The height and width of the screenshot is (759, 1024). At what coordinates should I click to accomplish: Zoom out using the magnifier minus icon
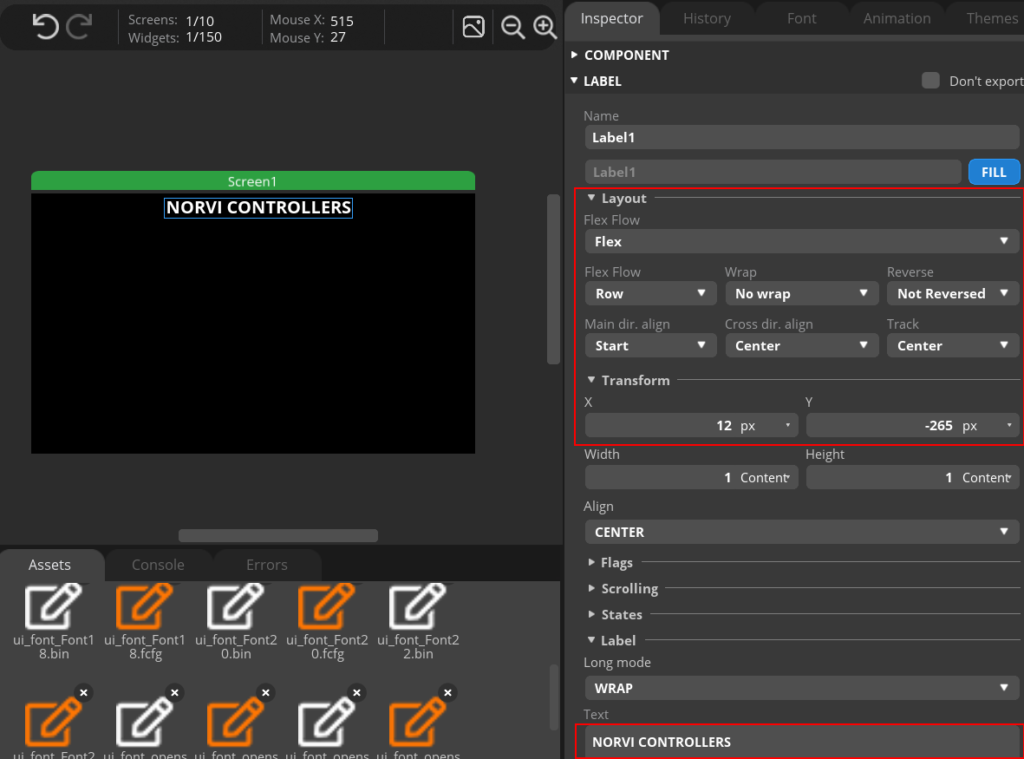[x=513, y=27]
